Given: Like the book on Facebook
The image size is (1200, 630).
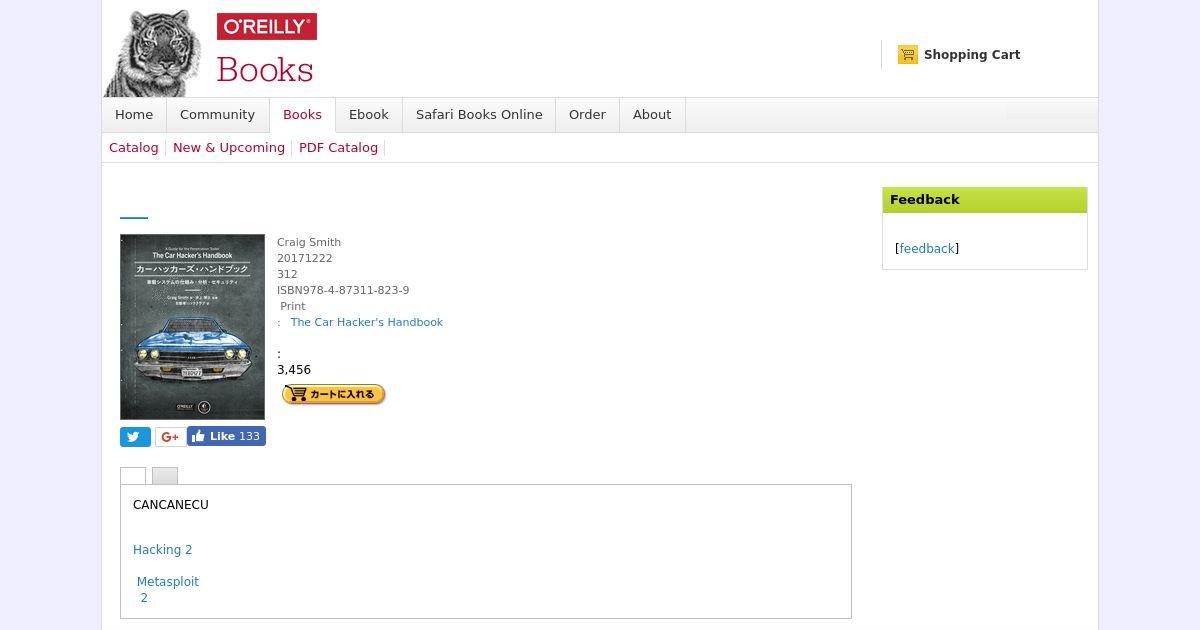Looking at the screenshot, I should click(226, 436).
